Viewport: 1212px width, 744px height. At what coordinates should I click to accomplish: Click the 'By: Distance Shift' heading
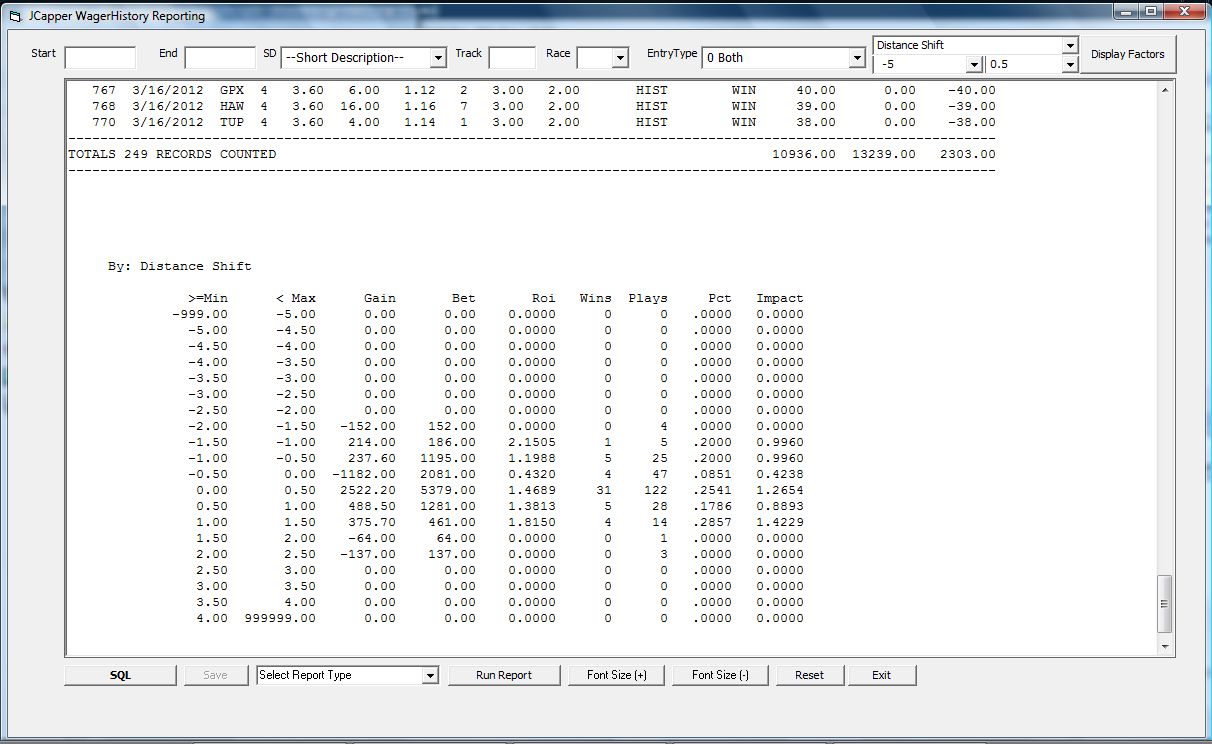180,266
